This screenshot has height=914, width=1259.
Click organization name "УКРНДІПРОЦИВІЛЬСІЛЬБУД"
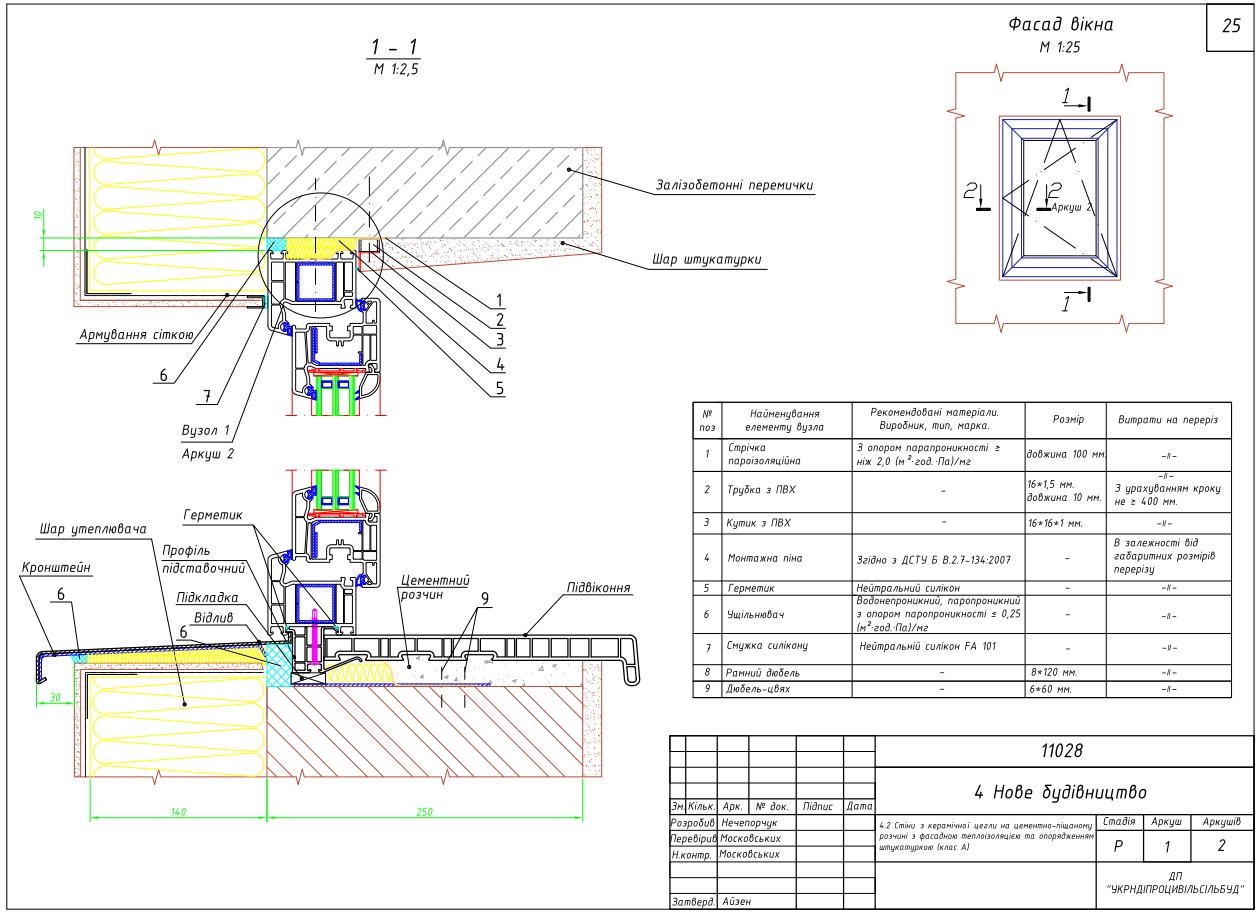(1174, 888)
